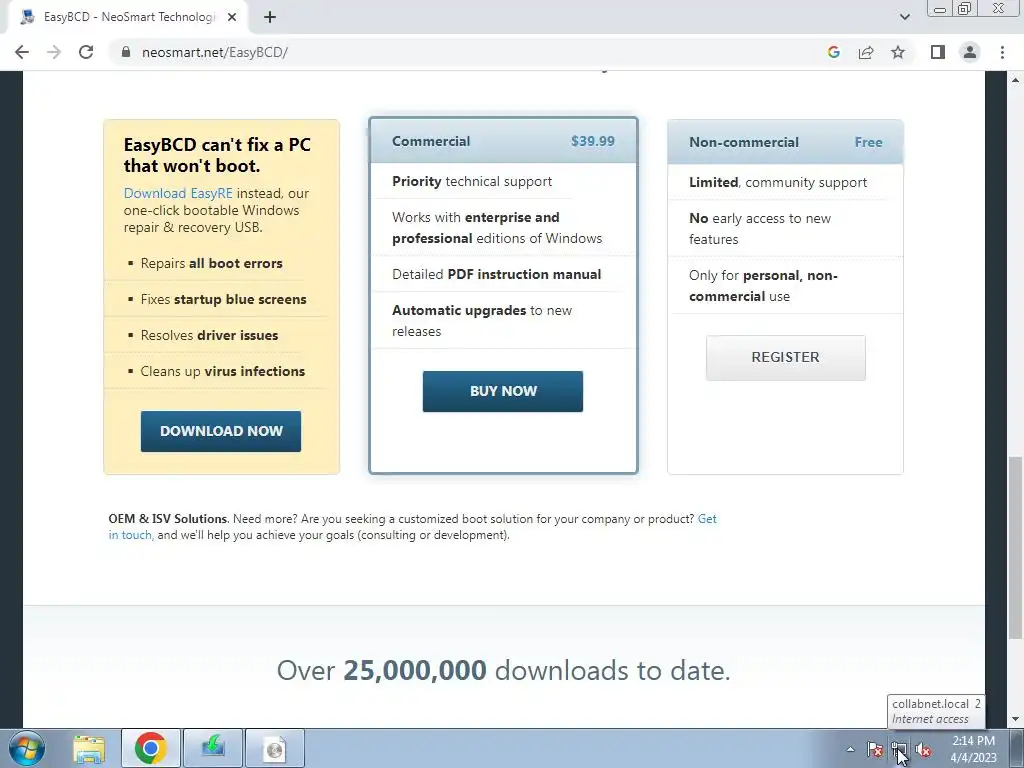The image size is (1024, 768).
Task: Click the DOWNLOAD NOW button
Action: pos(221,431)
